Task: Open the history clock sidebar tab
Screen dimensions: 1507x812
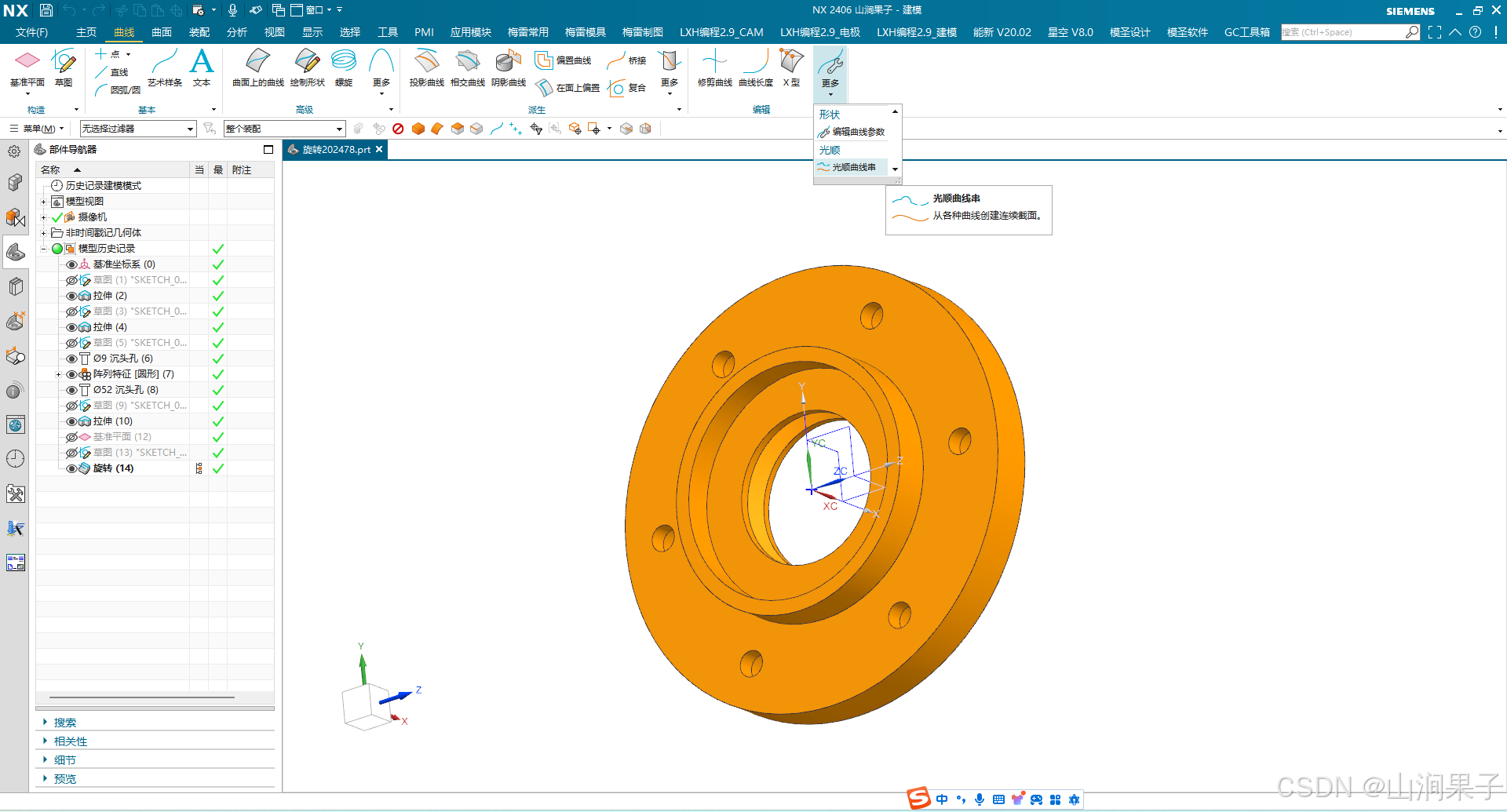Action: 15,459
